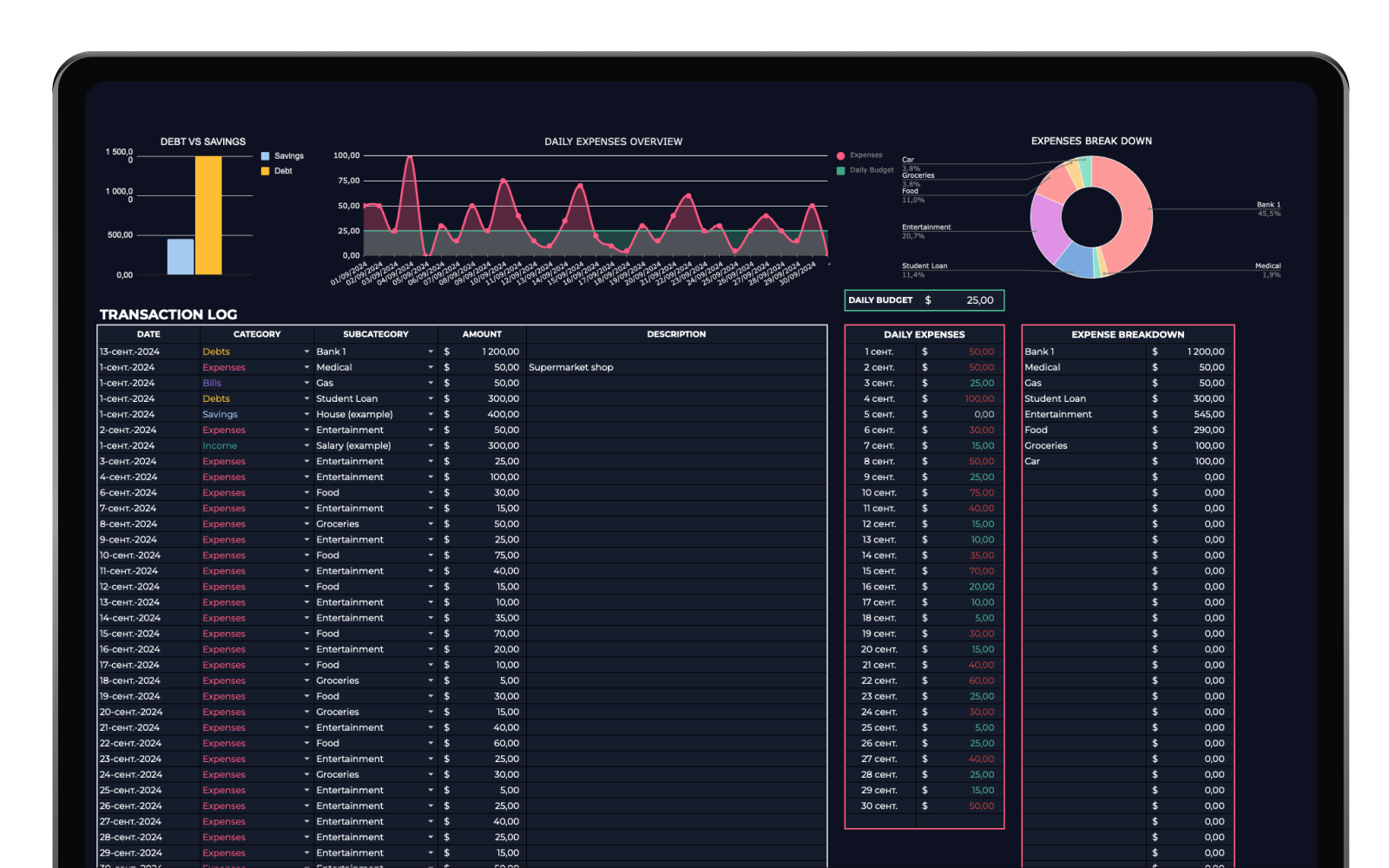
Task: Select the 'Supermarket shop' description cell
Action: [x=676, y=367]
